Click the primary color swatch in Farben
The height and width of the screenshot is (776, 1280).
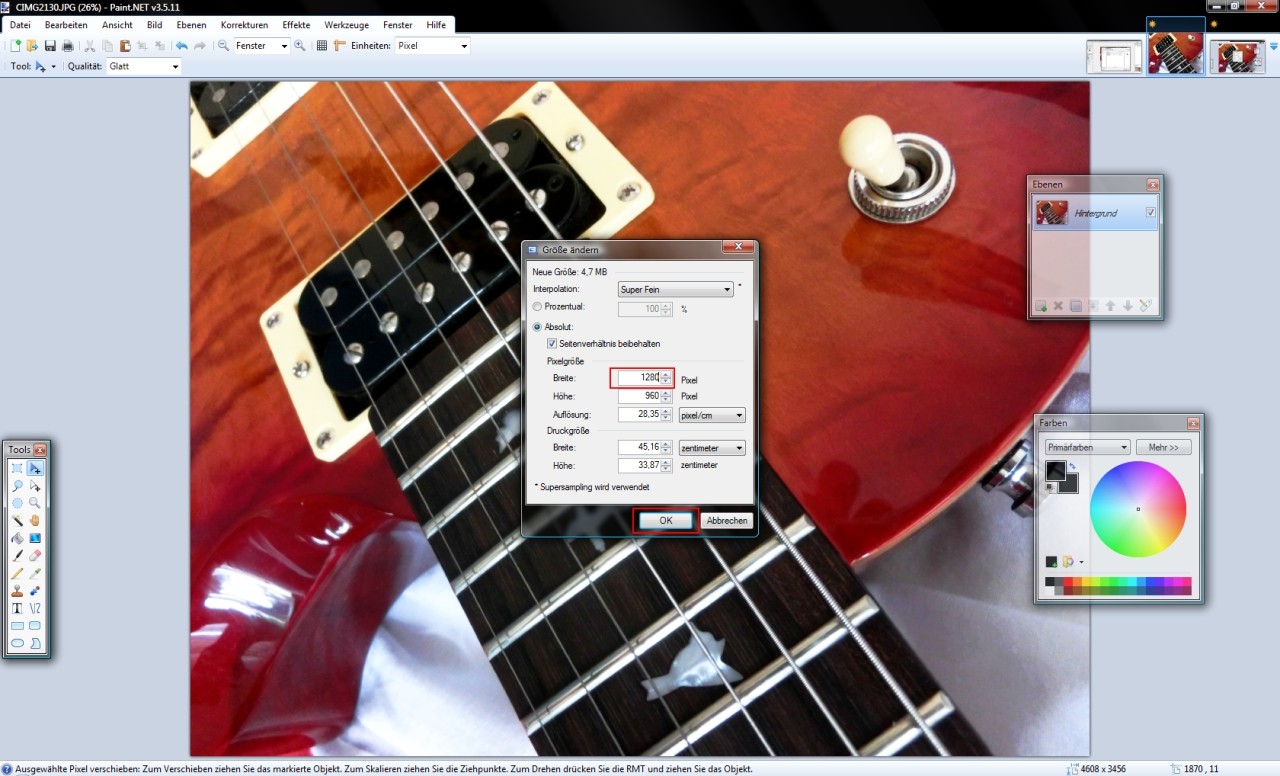(x=1055, y=469)
